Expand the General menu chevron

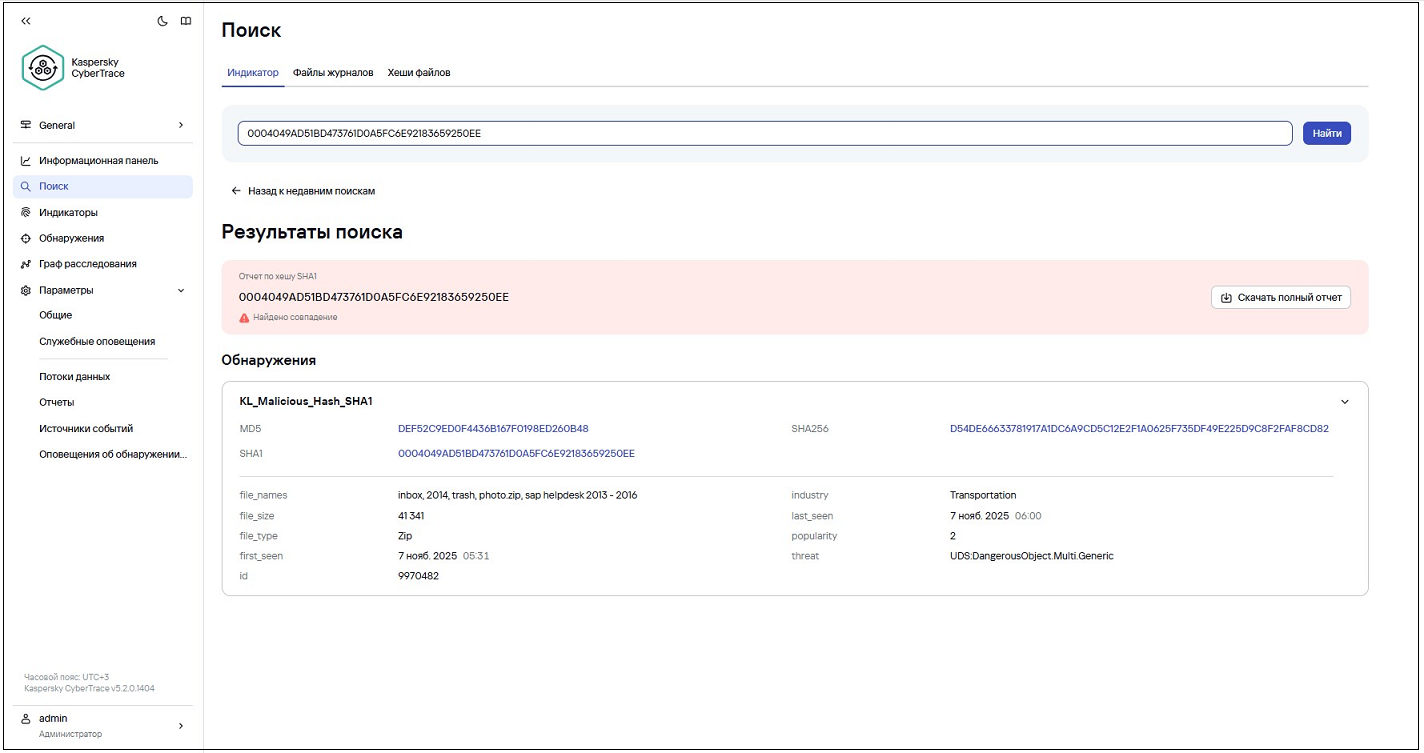(x=181, y=125)
